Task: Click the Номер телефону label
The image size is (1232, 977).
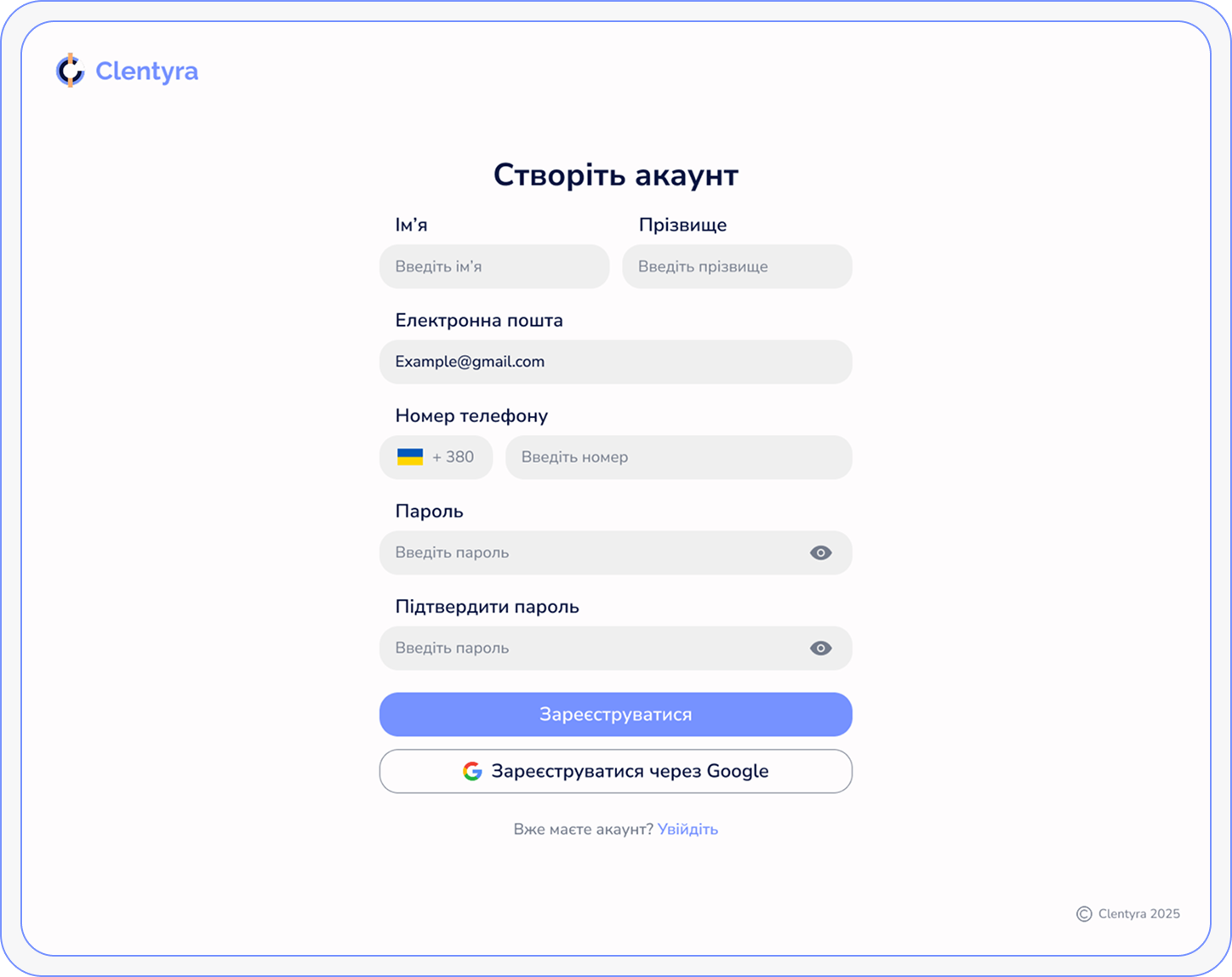Action: pyautogui.click(x=471, y=416)
